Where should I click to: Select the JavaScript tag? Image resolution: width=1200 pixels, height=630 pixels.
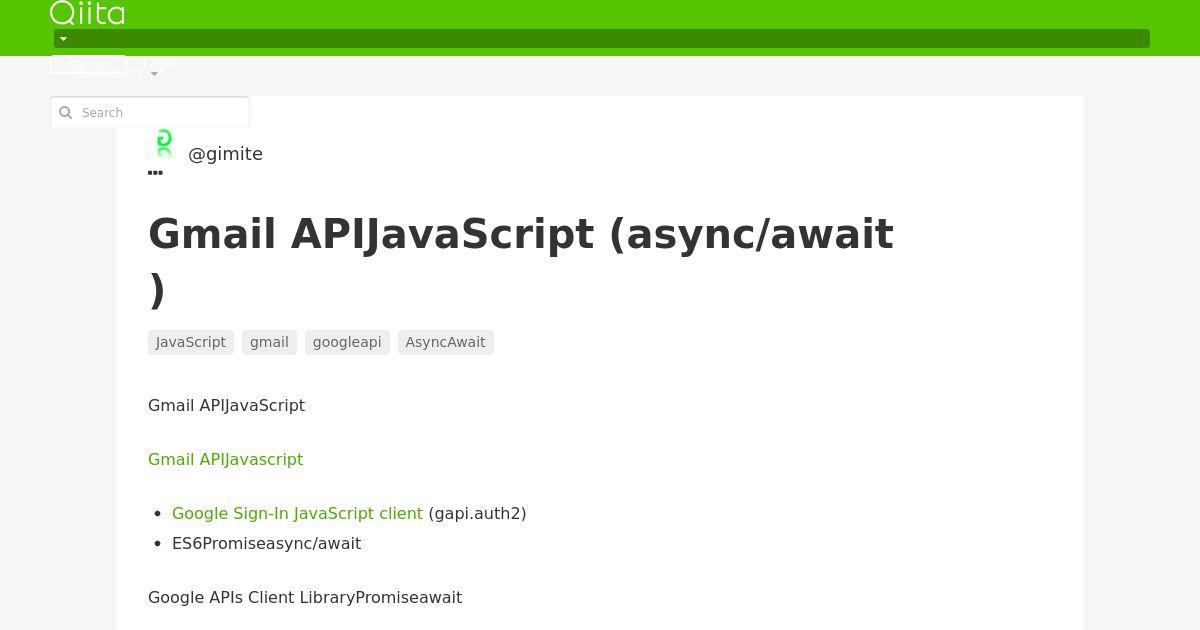(x=191, y=342)
